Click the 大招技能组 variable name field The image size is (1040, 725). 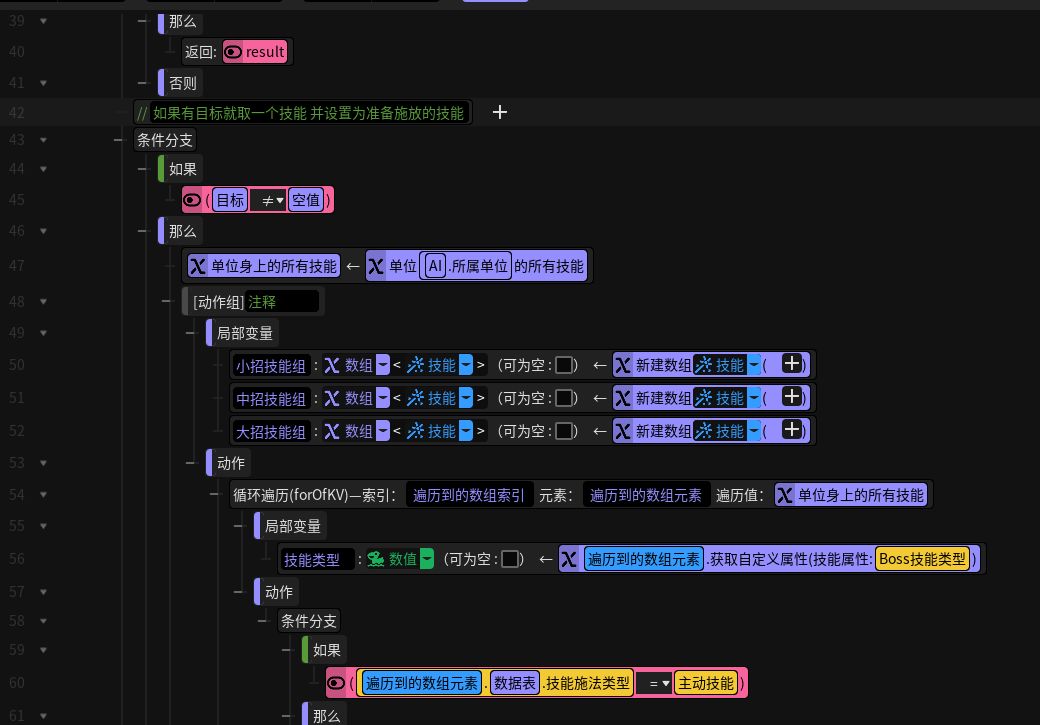click(x=271, y=432)
